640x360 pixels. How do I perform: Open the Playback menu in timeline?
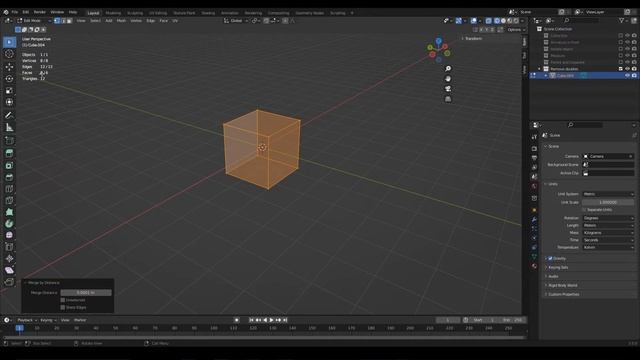pyautogui.click(x=27, y=320)
